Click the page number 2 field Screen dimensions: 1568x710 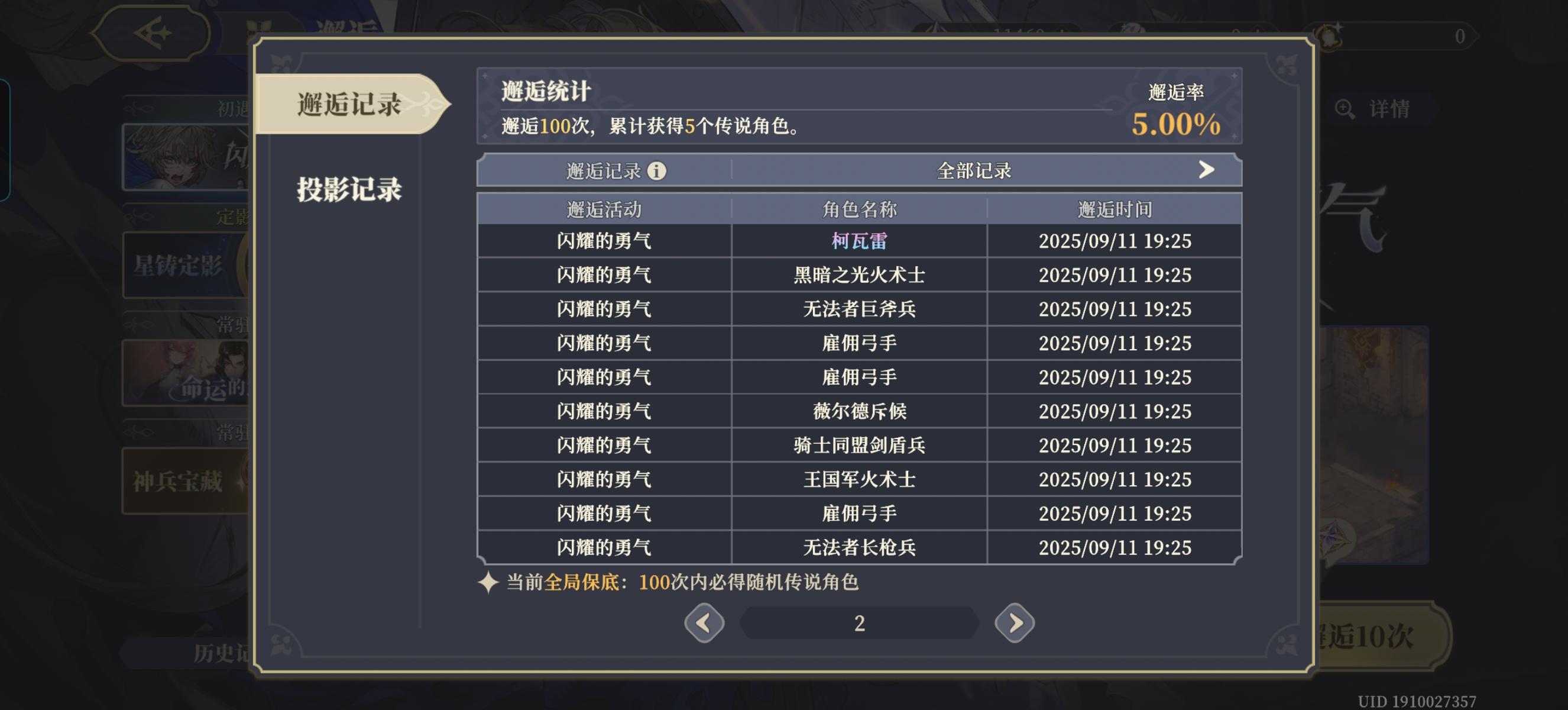click(x=859, y=623)
